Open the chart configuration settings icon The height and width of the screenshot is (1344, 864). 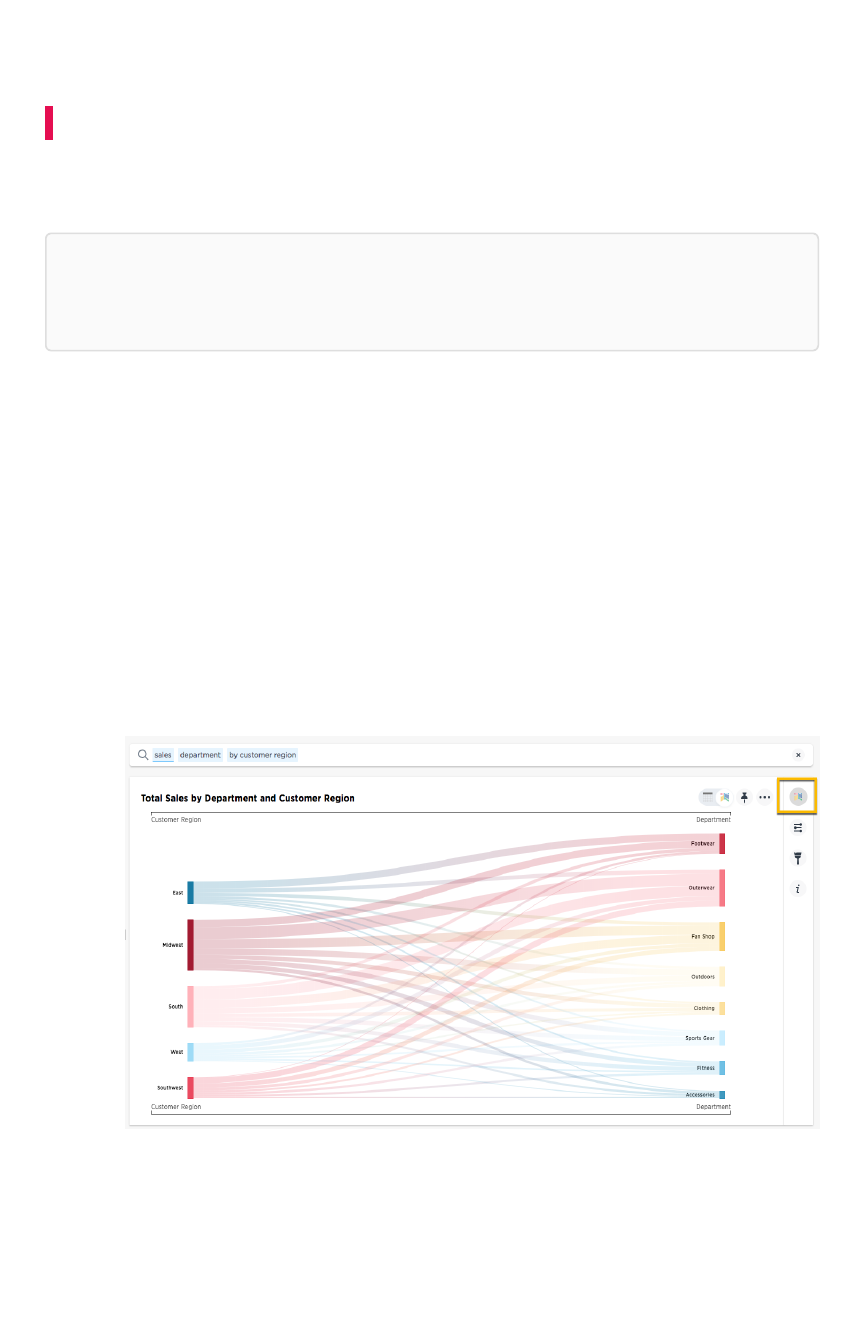click(x=797, y=828)
